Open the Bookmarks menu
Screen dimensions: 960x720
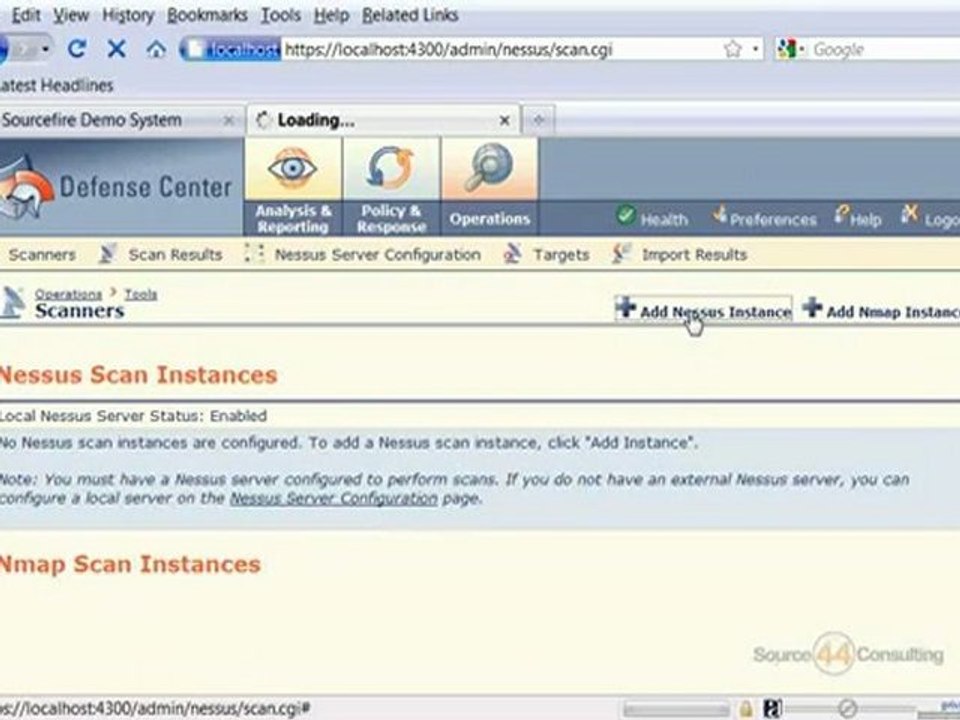pyautogui.click(x=207, y=15)
